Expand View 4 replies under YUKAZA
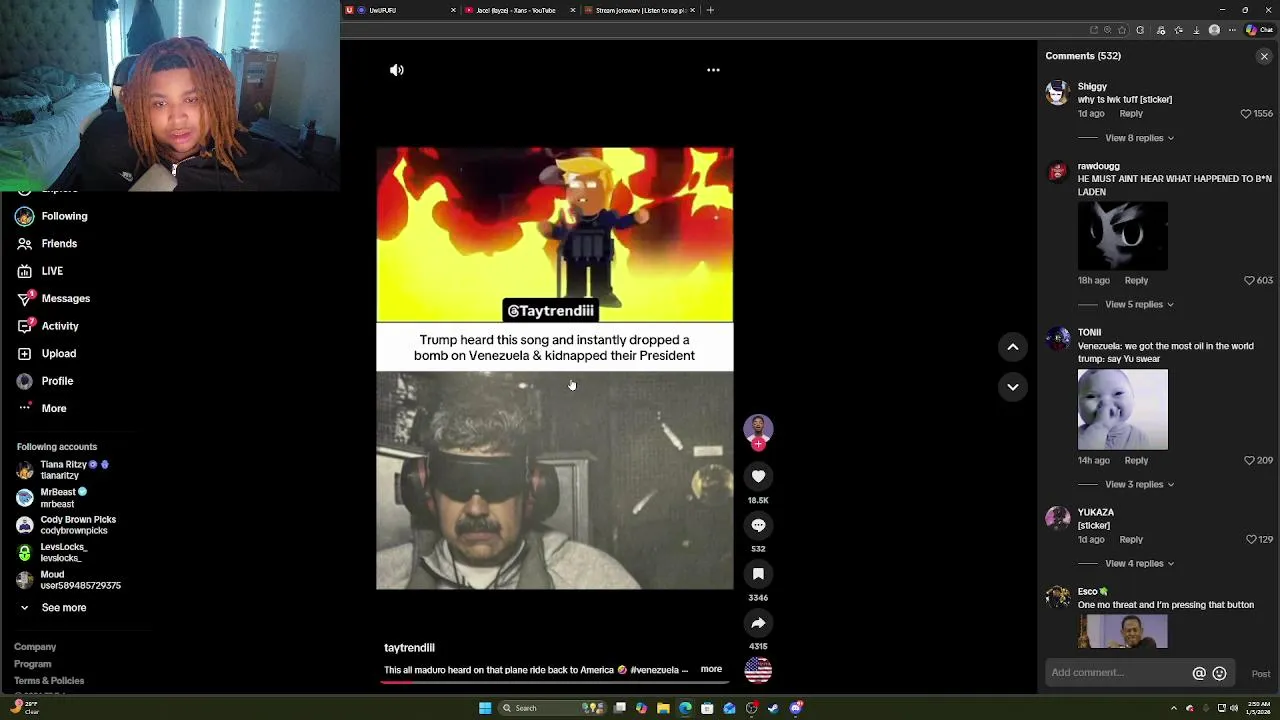This screenshot has height=720, width=1280. coord(1139,563)
